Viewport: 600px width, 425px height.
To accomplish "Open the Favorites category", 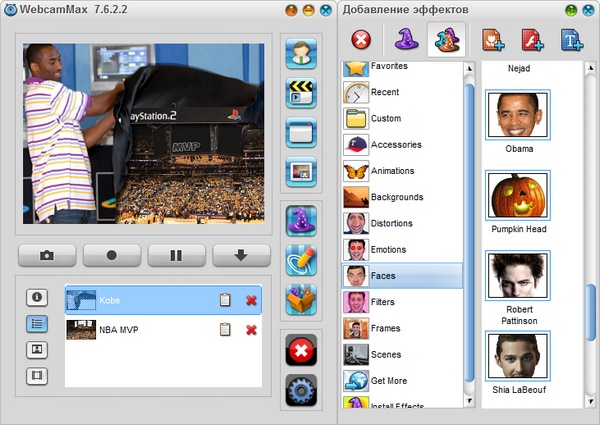I will pos(402,68).
